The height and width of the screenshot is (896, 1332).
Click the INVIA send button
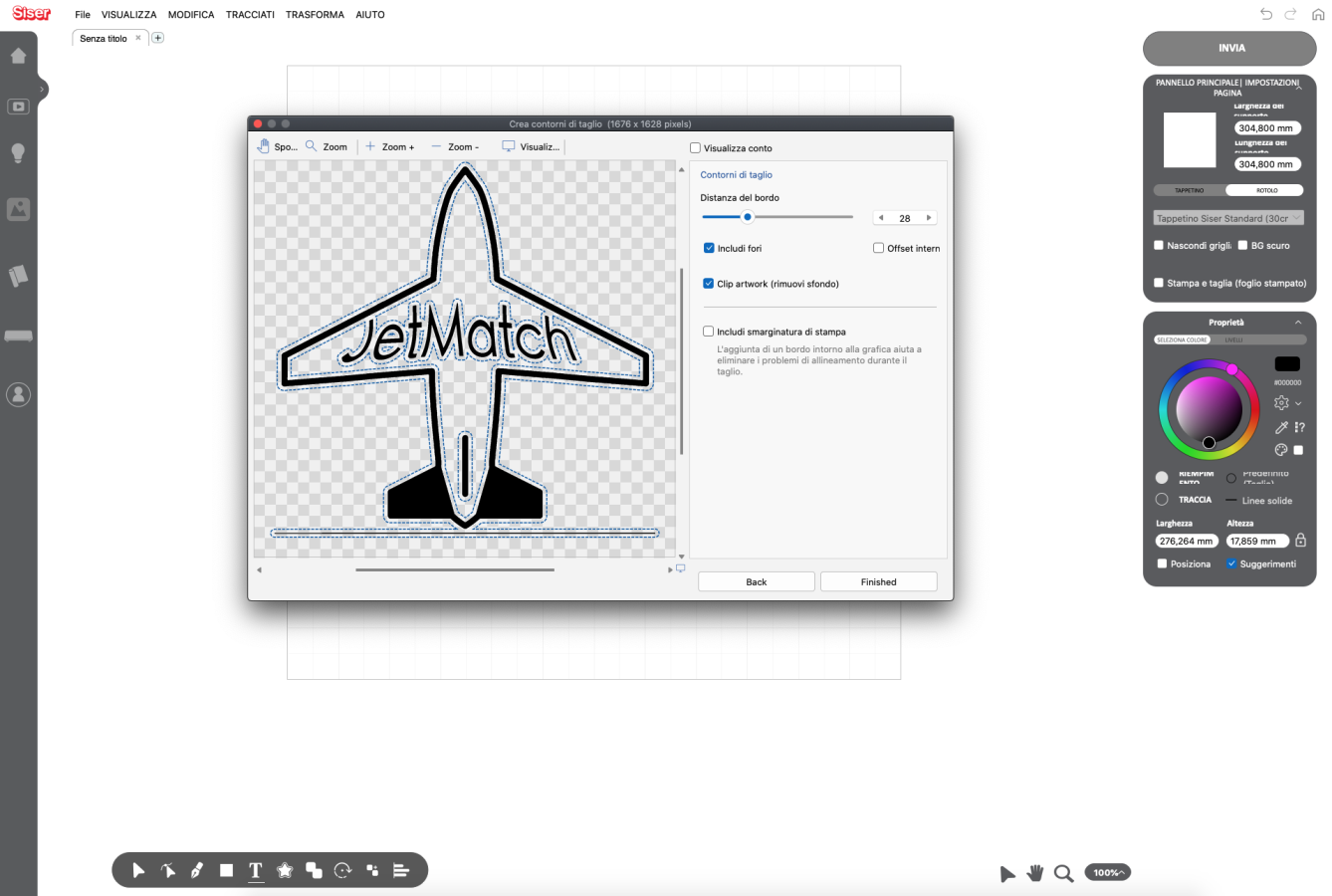[1229, 48]
